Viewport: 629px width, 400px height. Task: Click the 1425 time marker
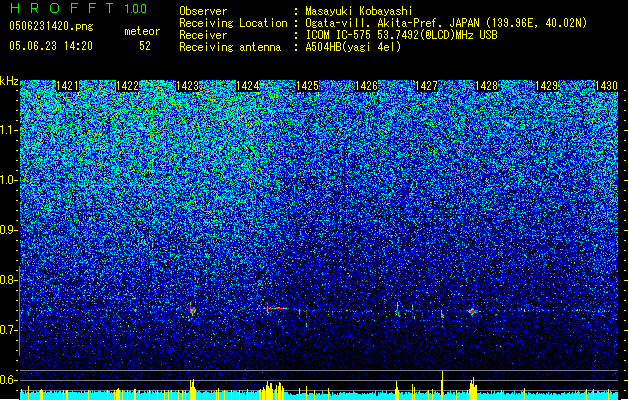click(x=307, y=86)
